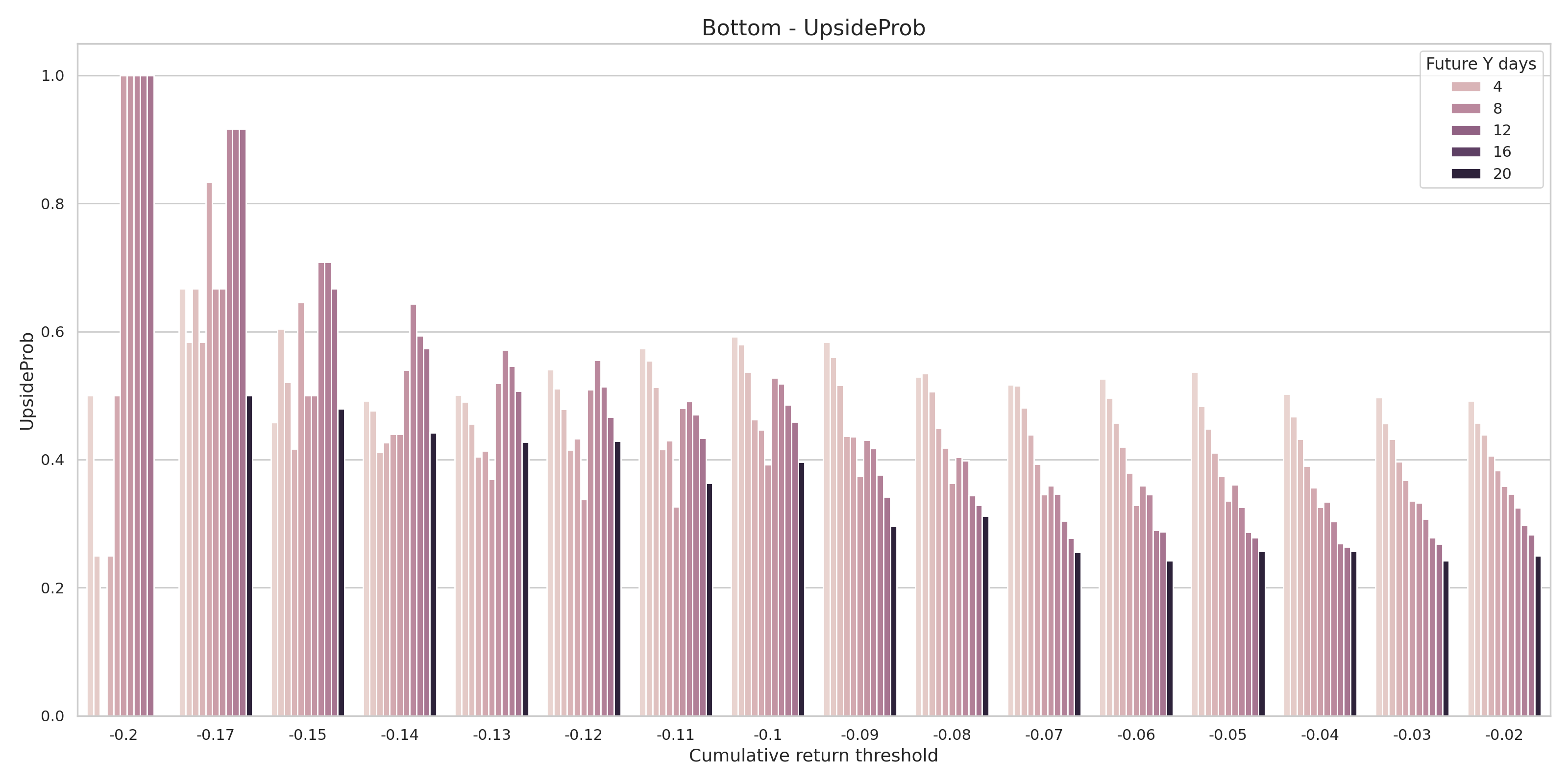This screenshot has width=1568, height=784.
Task: Click the legend label text '20'
Action: click(1502, 174)
